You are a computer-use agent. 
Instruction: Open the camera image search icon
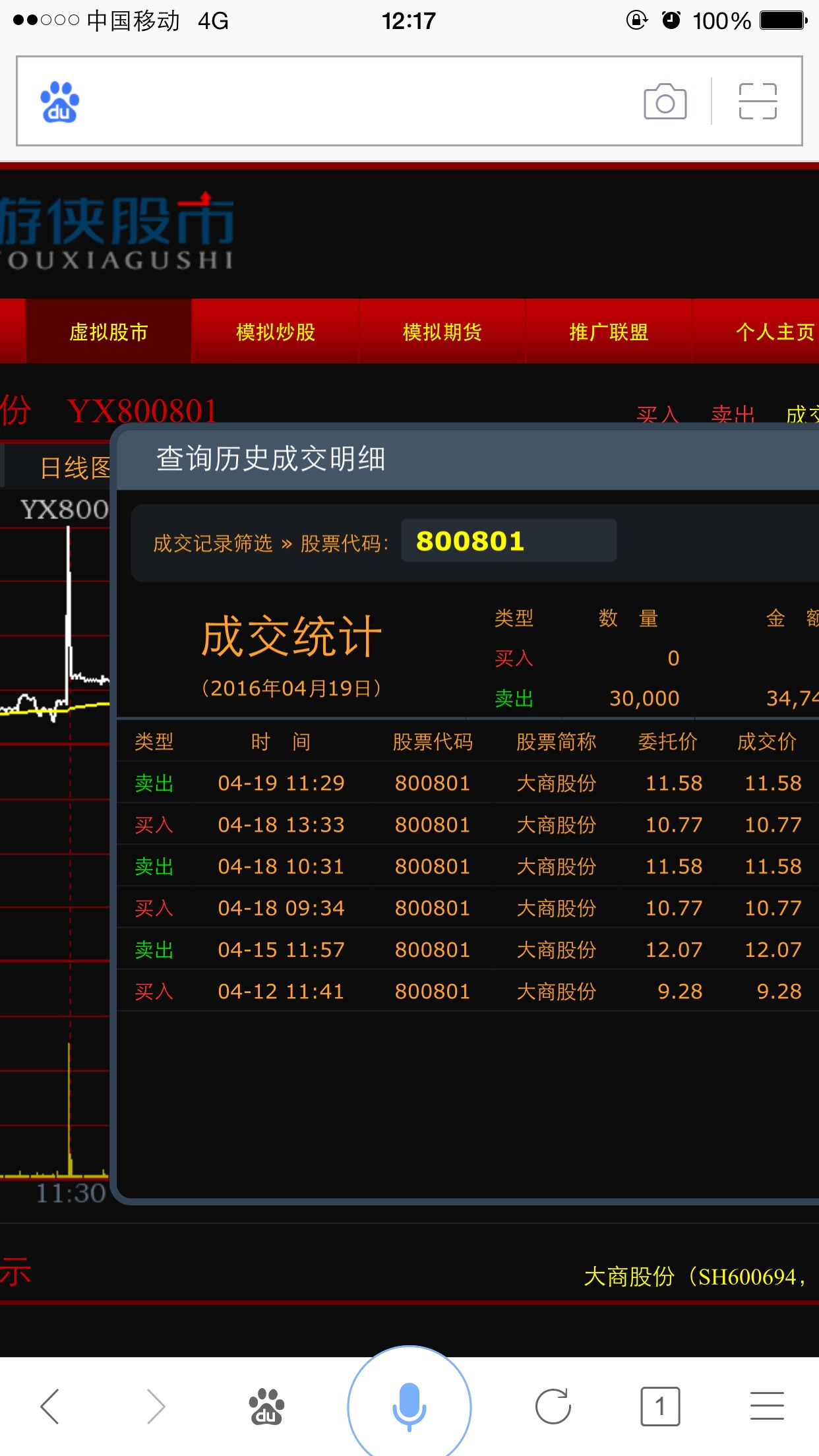(x=665, y=102)
